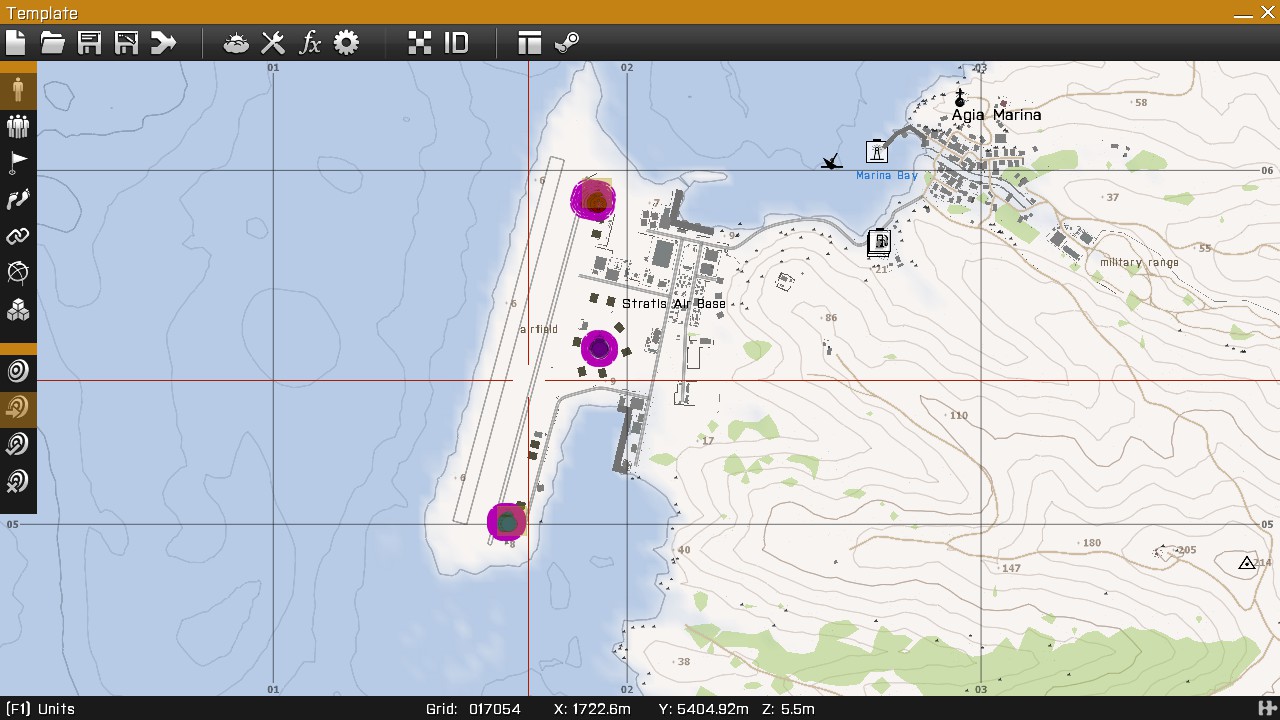Image resolution: width=1280 pixels, height=720 pixels.
Task: Toggle the panel layout icon
Action: 529,42
